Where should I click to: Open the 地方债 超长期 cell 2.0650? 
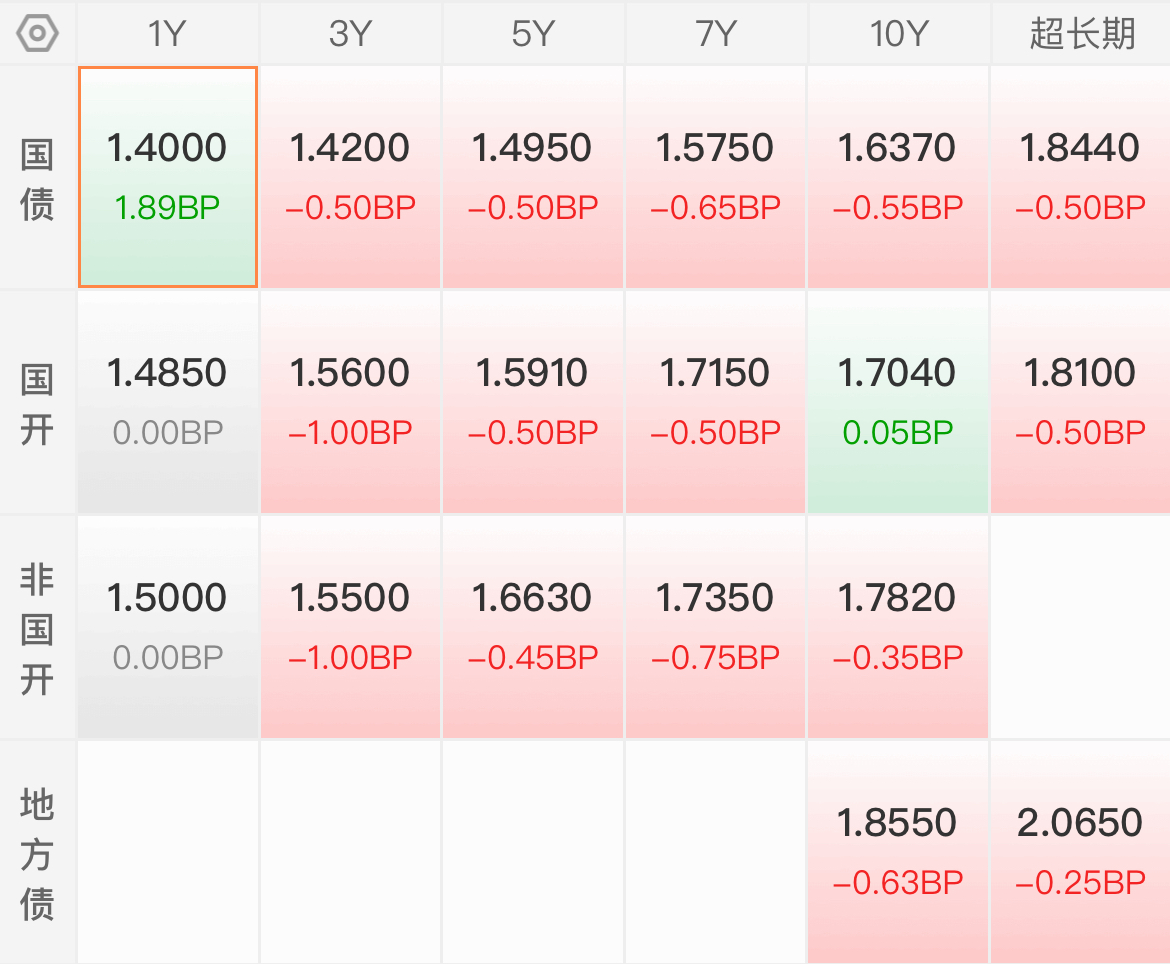pyautogui.click(x=1081, y=853)
